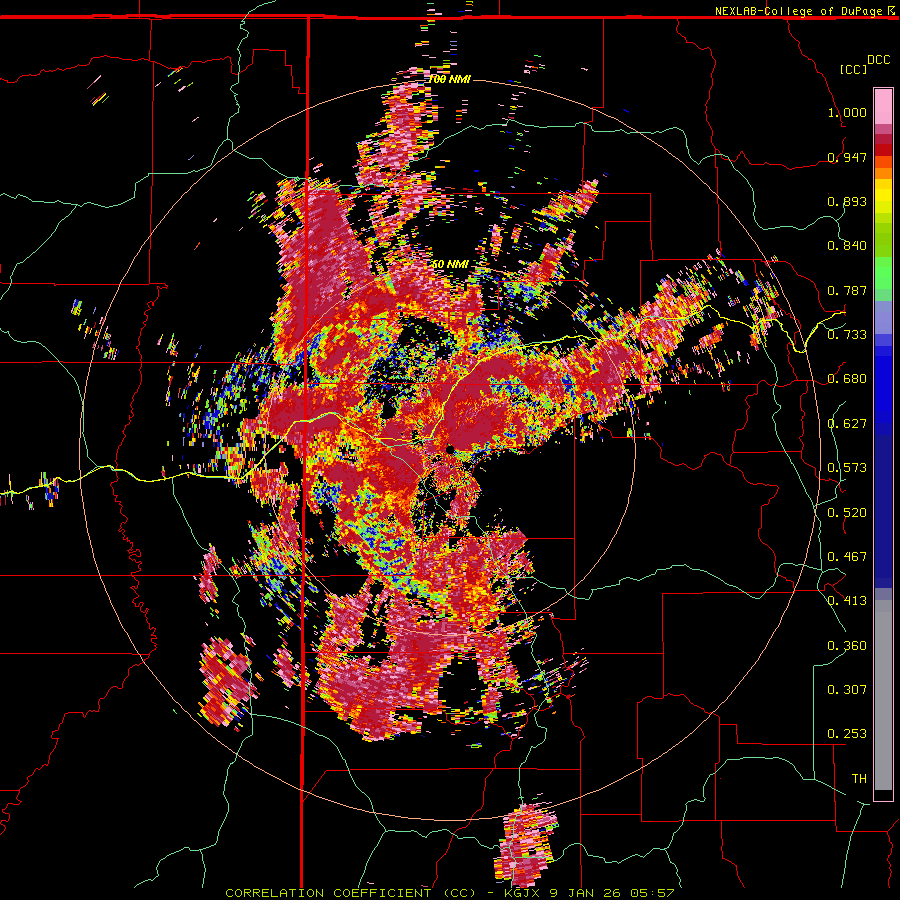Click the 9 JAN 26 date text
900x900 pixels.
tap(589, 893)
